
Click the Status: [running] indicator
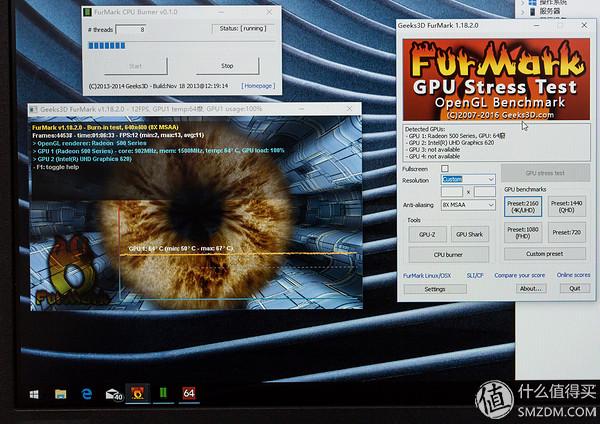coord(243,28)
